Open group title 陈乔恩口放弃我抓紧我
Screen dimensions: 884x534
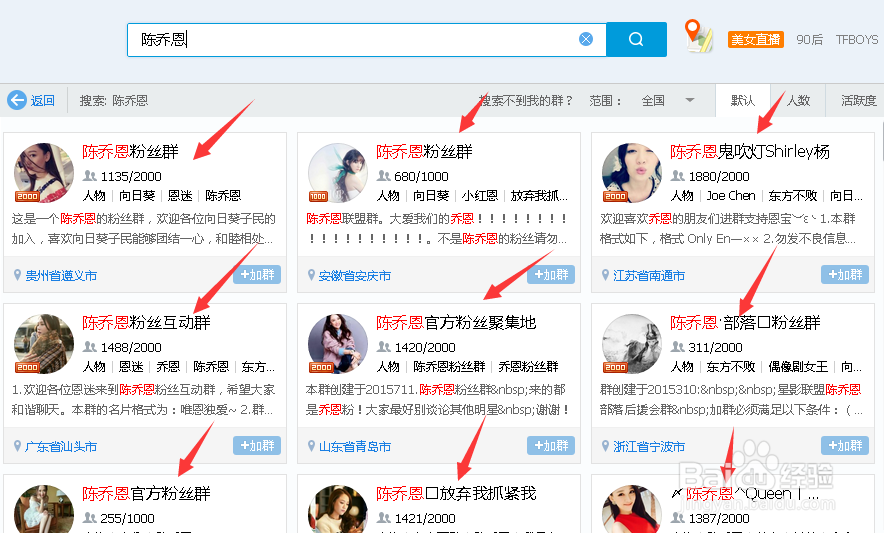(456, 493)
